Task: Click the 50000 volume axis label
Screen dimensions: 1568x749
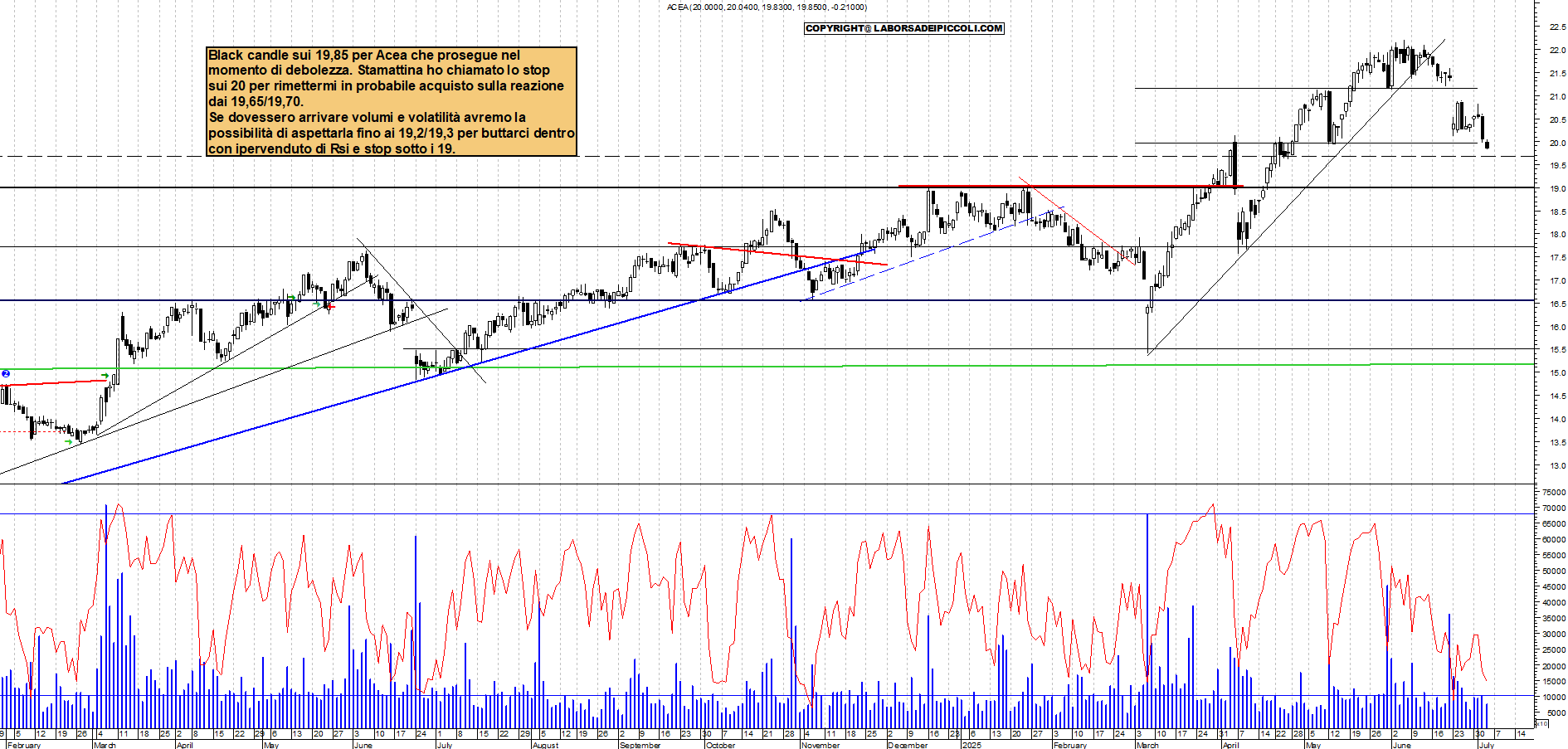Action: (x=1554, y=571)
